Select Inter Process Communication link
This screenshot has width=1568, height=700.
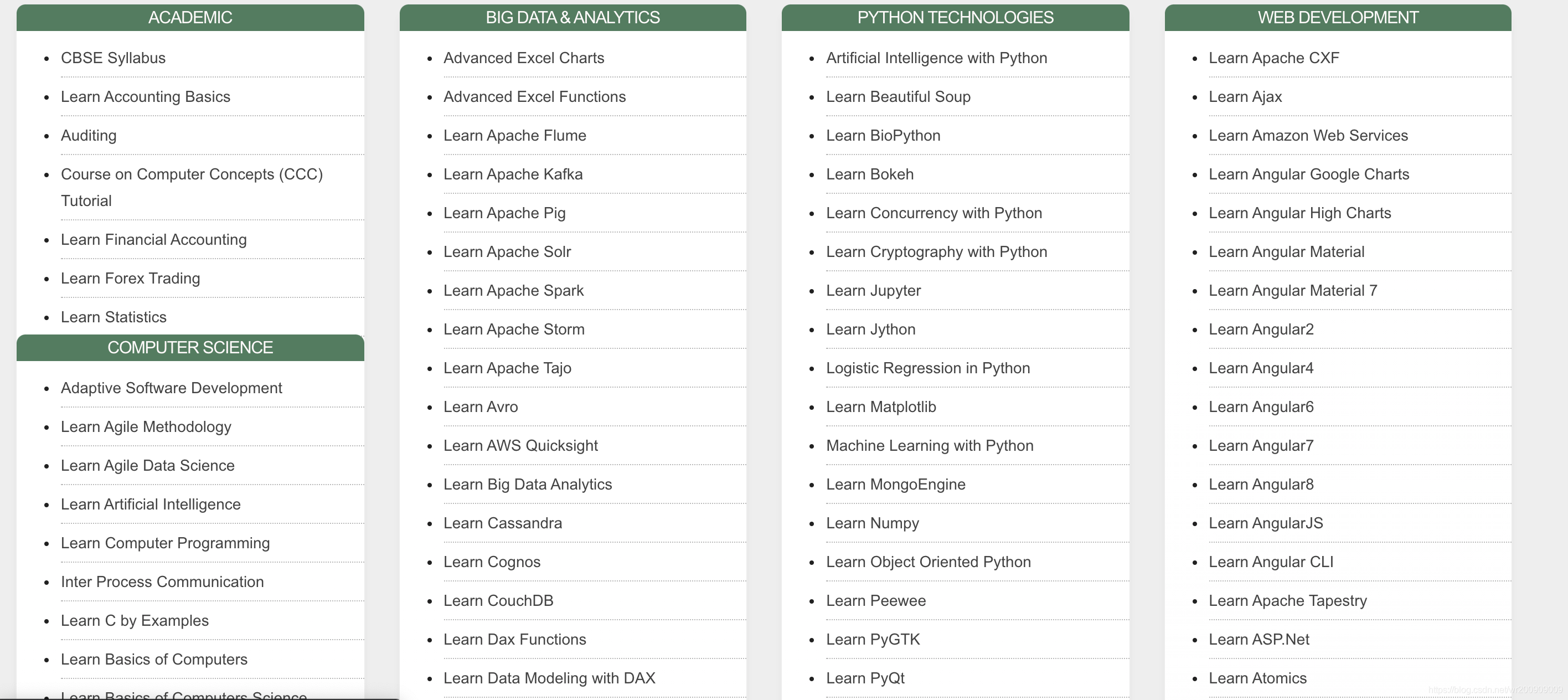(162, 582)
